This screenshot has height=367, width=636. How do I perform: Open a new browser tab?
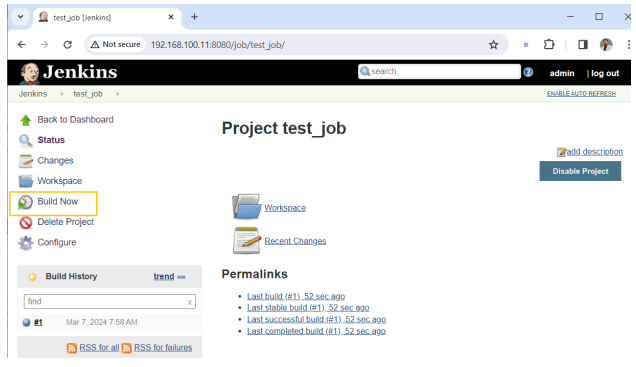(x=194, y=17)
